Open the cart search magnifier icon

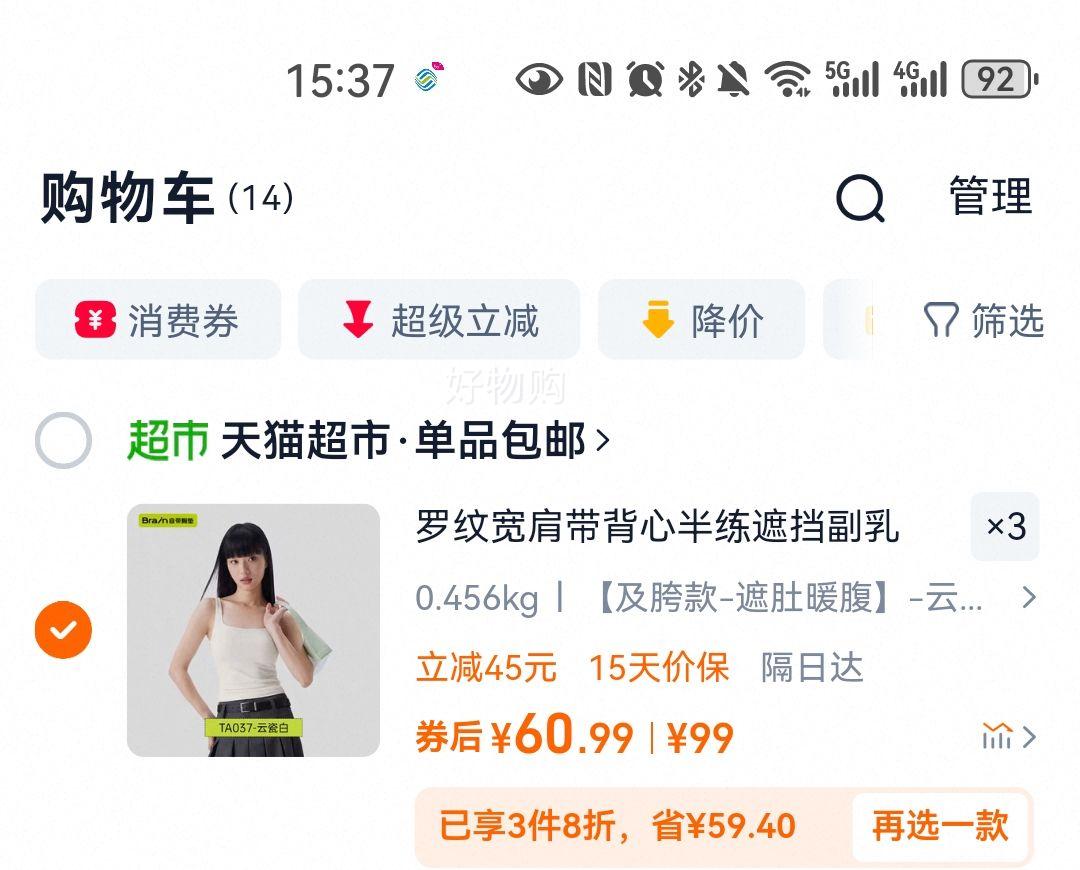coord(860,198)
